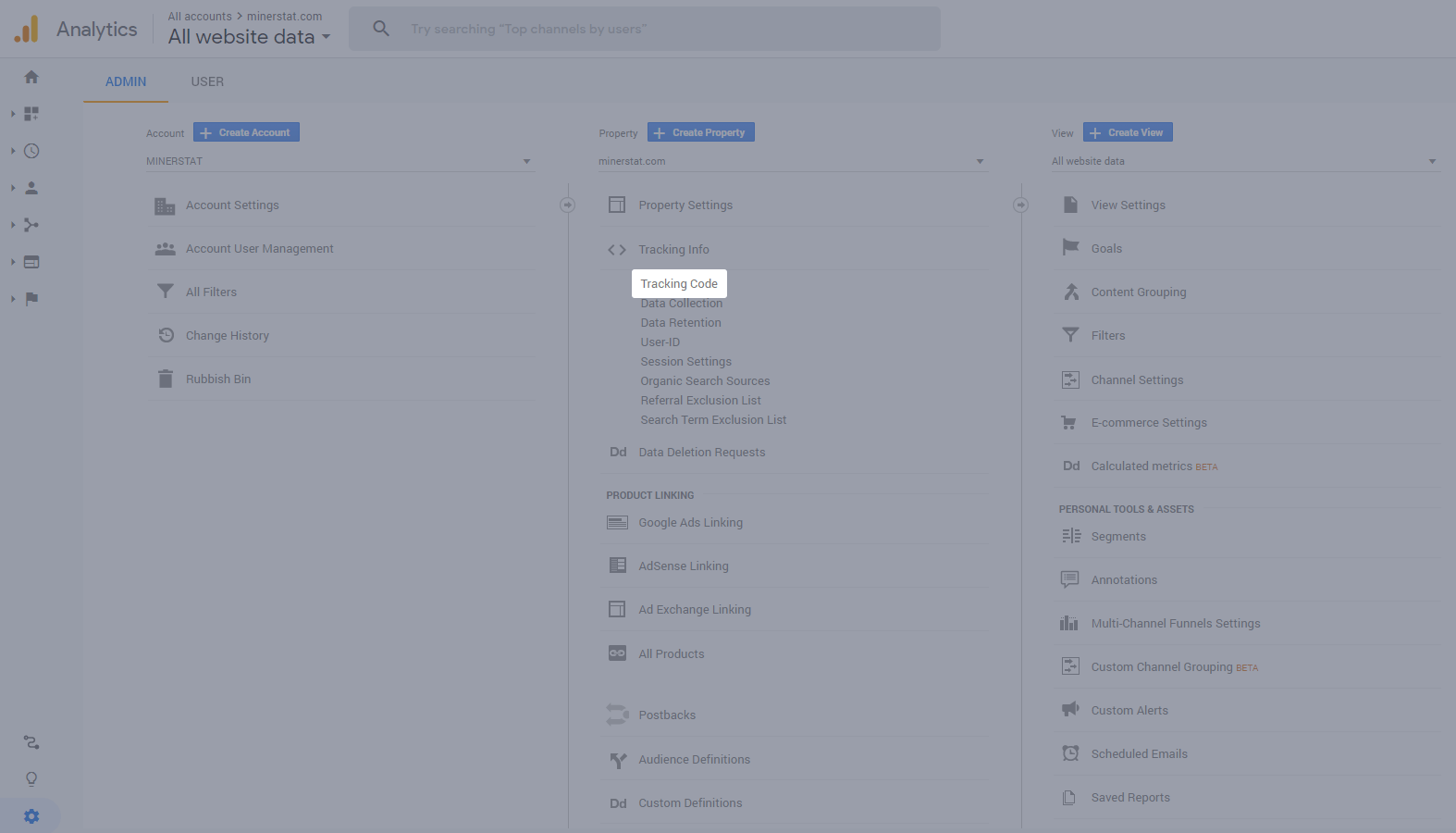
Task: Click the Rubbish Bin trash icon
Action: pos(166,379)
